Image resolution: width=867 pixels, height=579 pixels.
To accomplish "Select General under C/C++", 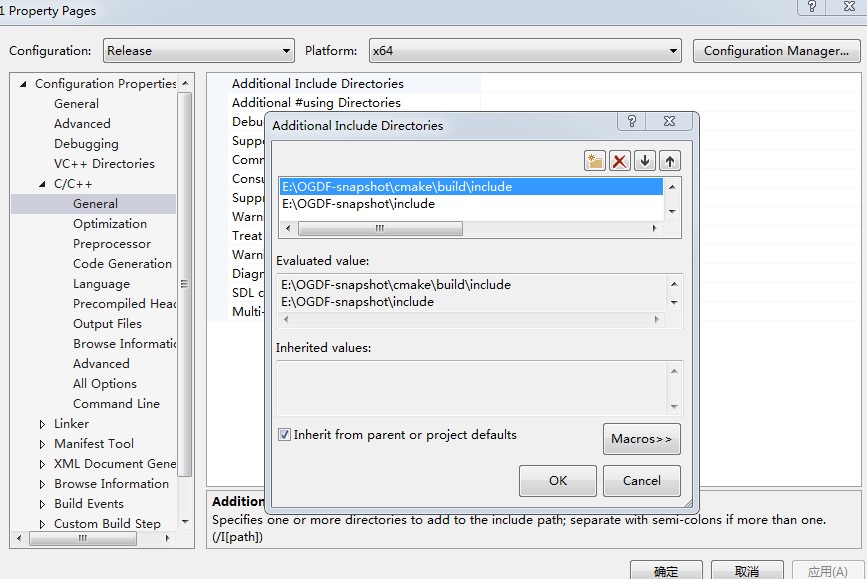I will pyautogui.click(x=95, y=204).
